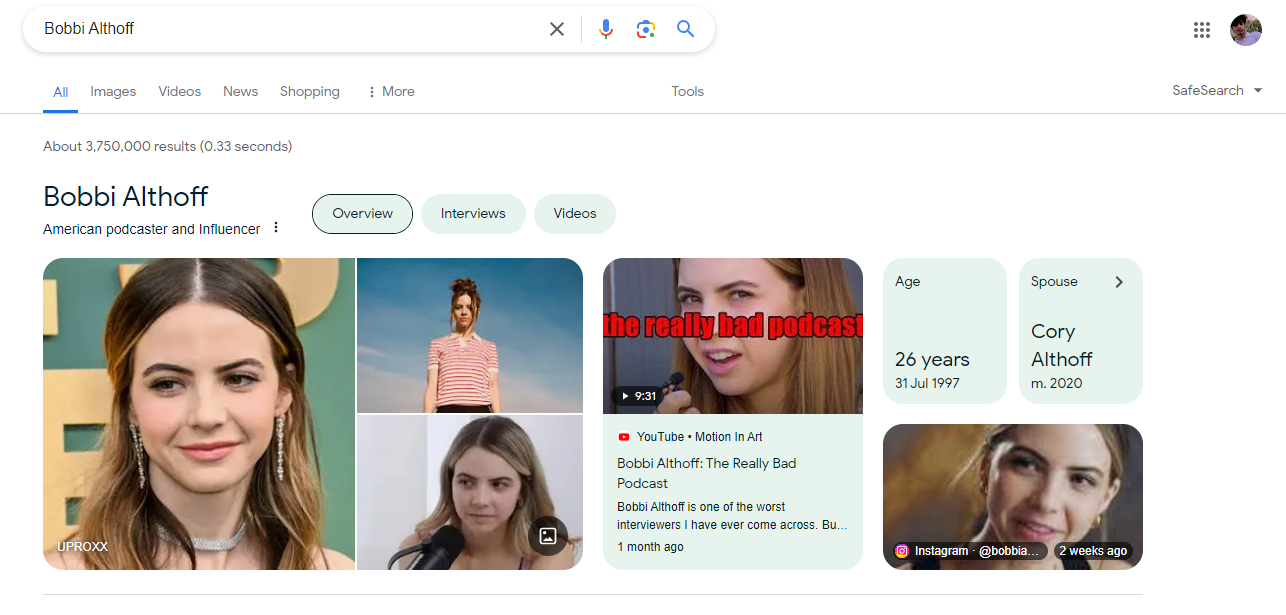1286x615 pixels.
Task: Select the All results tab
Action: click(60, 92)
